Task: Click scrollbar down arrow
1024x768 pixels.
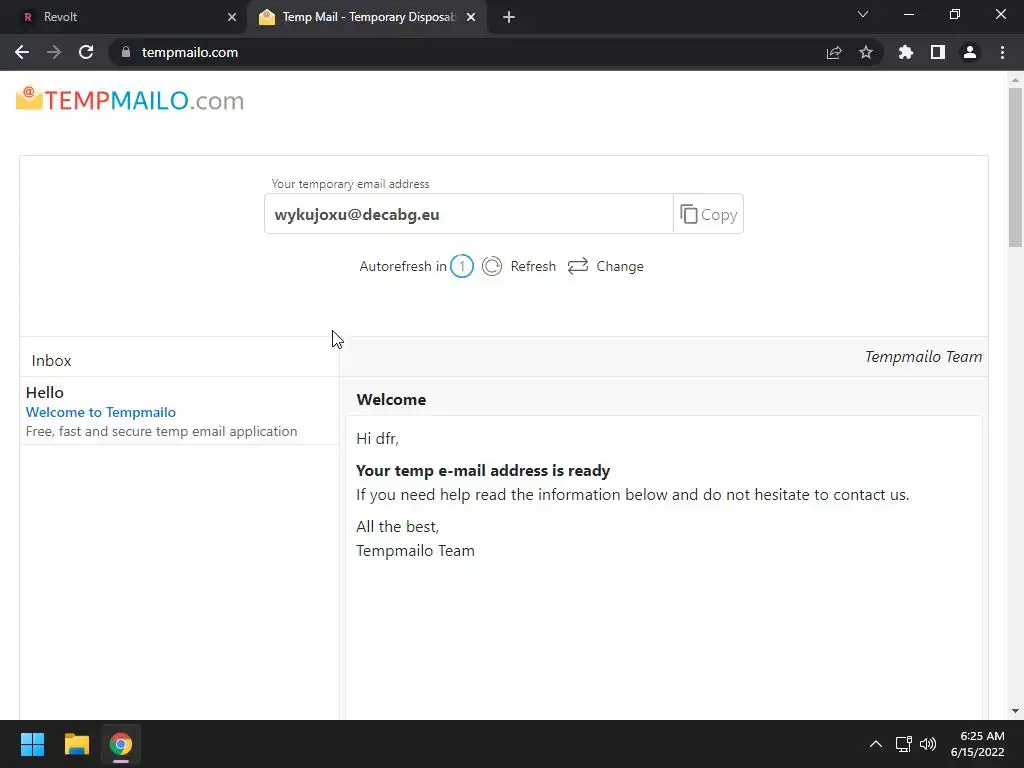Action: [1015, 711]
